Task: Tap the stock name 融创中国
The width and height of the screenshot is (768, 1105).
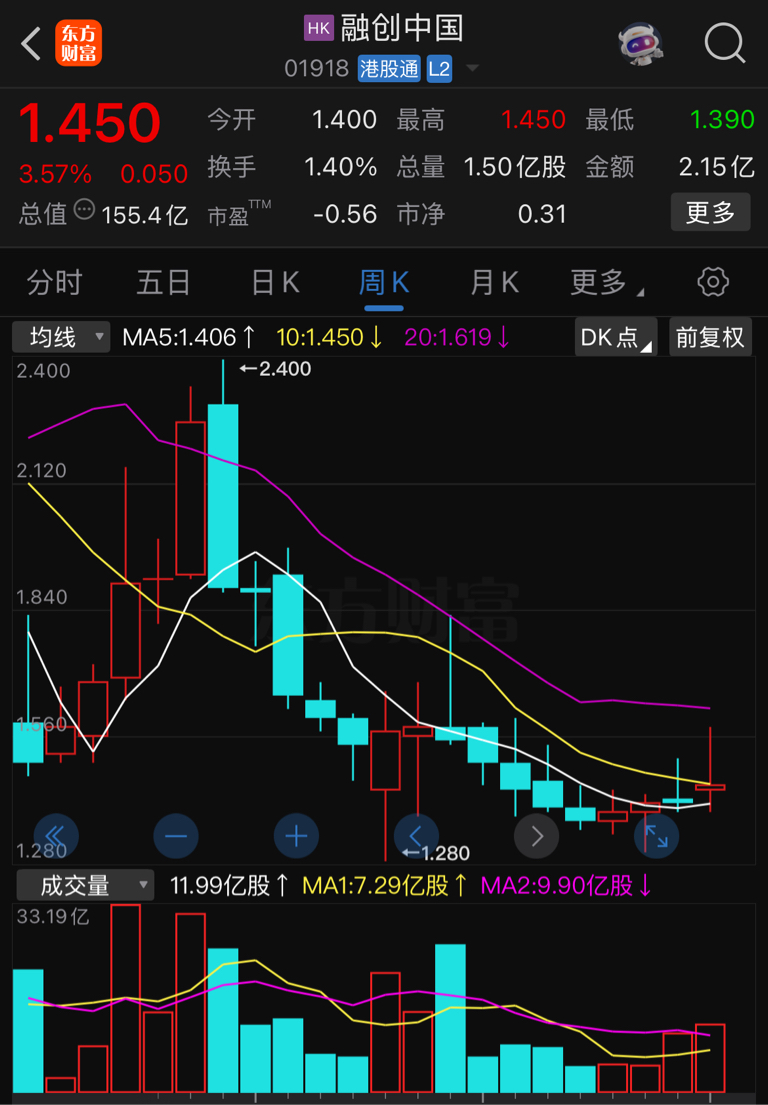Action: point(402,28)
